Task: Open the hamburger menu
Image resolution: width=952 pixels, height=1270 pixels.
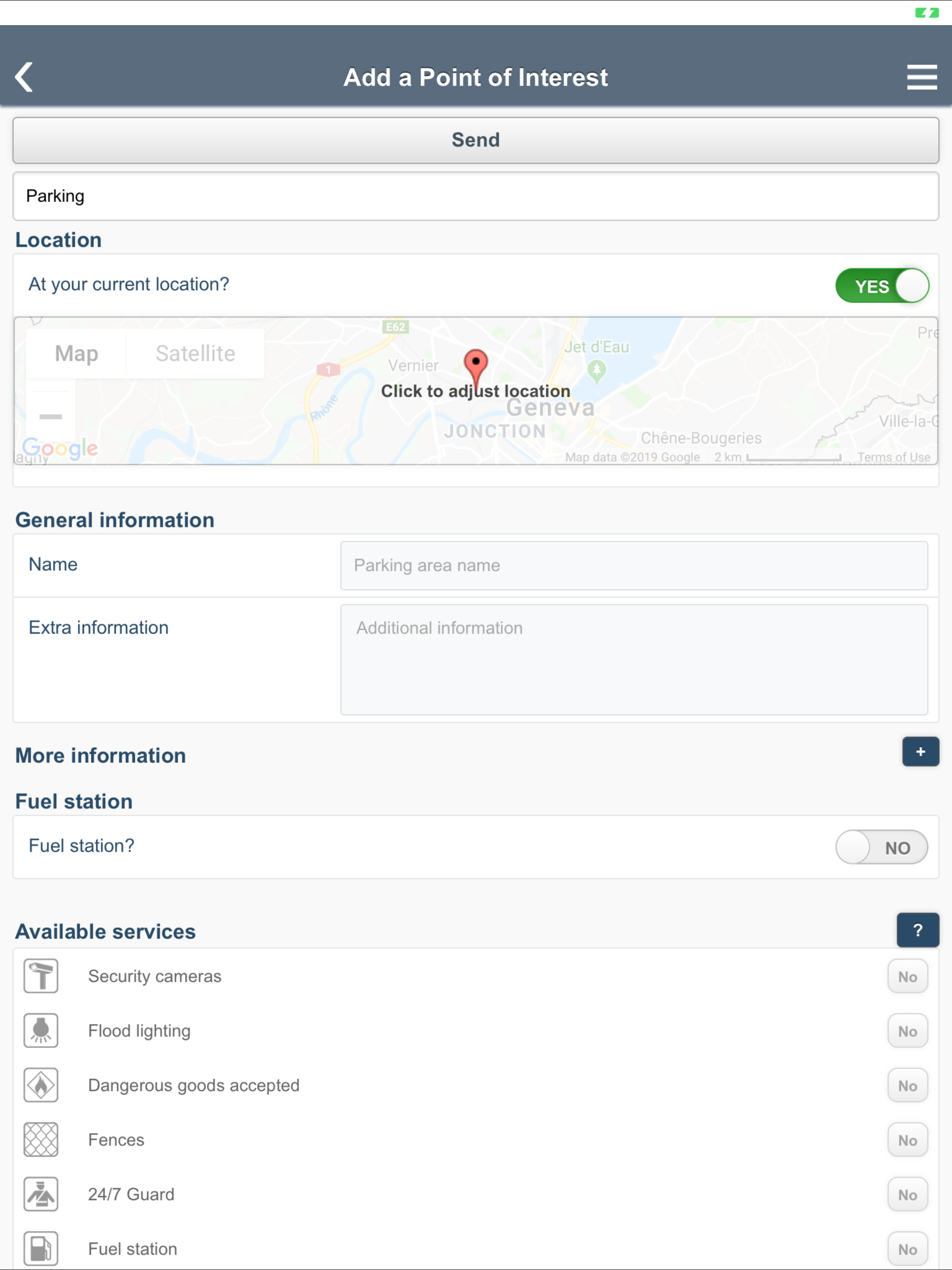Action: (x=922, y=77)
